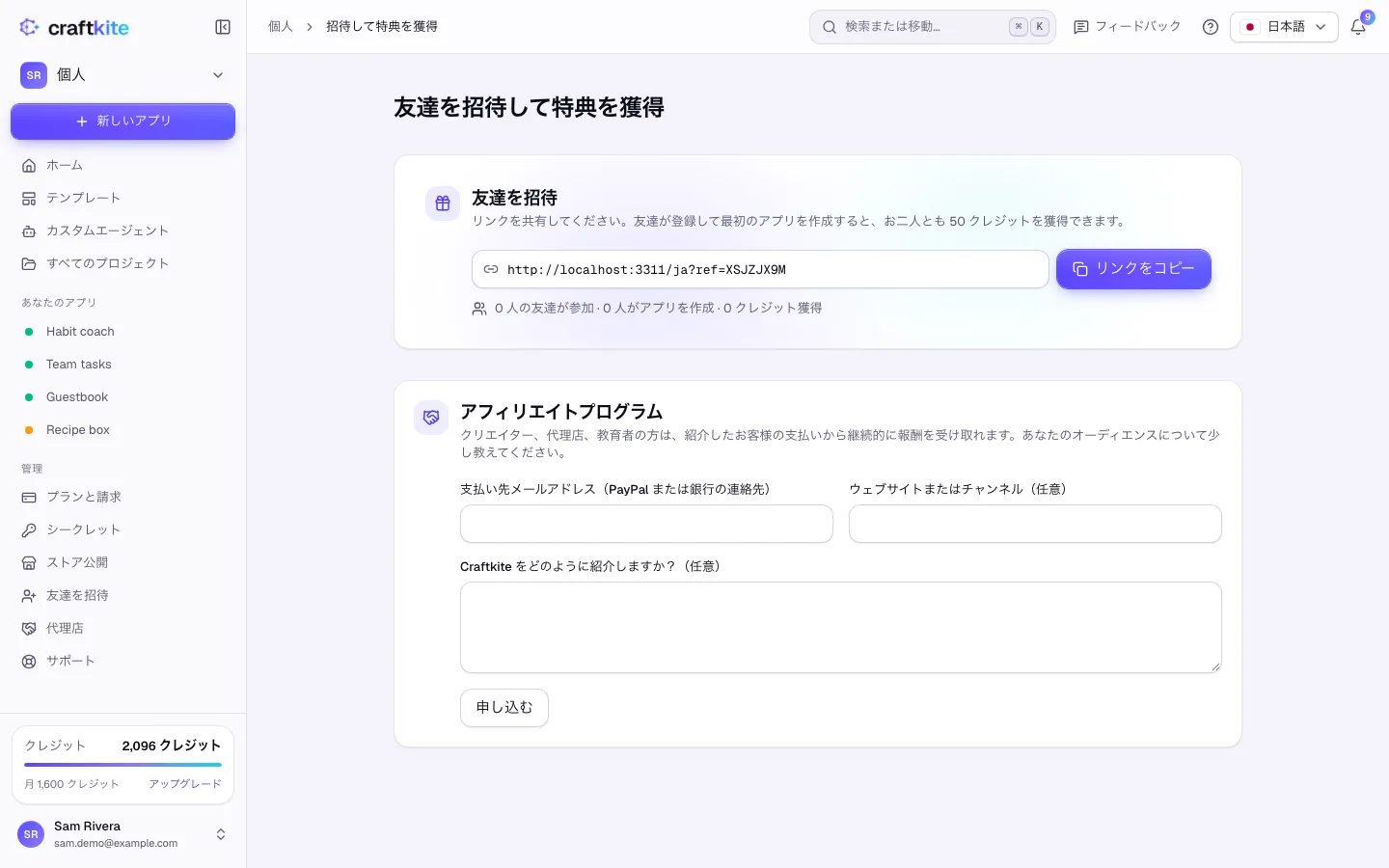The height and width of the screenshot is (868, 1389).
Task: Open シークレット page
Action: coord(123,529)
